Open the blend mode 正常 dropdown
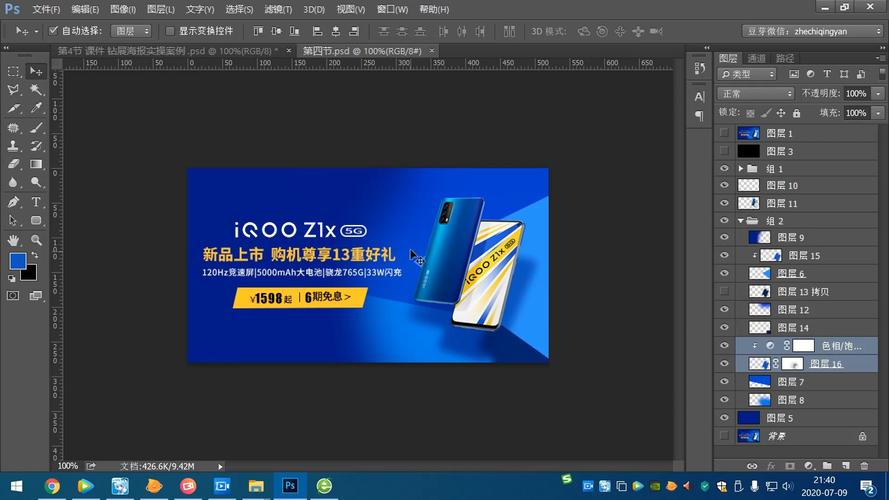Image resolution: width=889 pixels, height=500 pixels. (x=756, y=94)
